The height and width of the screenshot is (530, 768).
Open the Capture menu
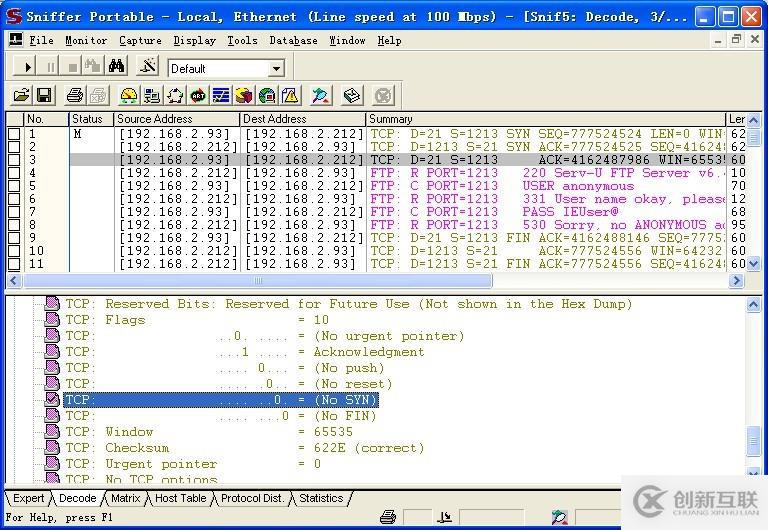[x=140, y=40]
